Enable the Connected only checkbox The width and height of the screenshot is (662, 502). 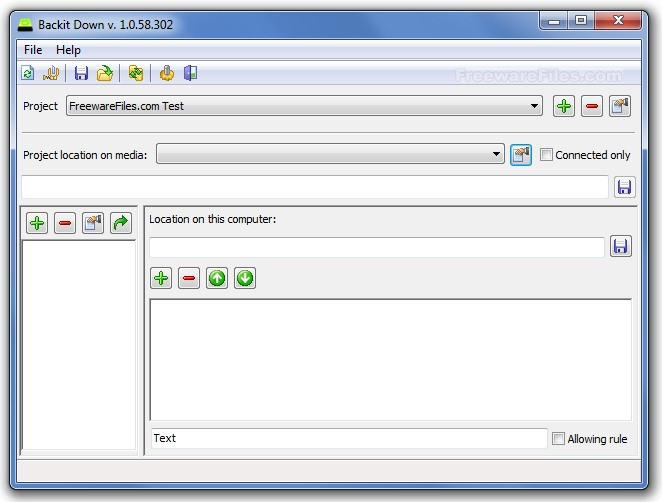point(546,155)
